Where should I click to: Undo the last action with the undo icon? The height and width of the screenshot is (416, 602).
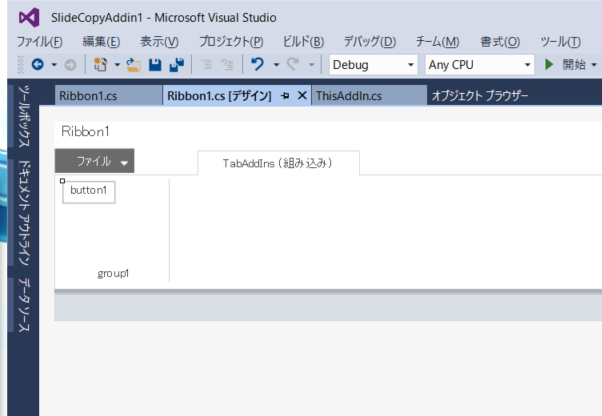[x=258, y=64]
